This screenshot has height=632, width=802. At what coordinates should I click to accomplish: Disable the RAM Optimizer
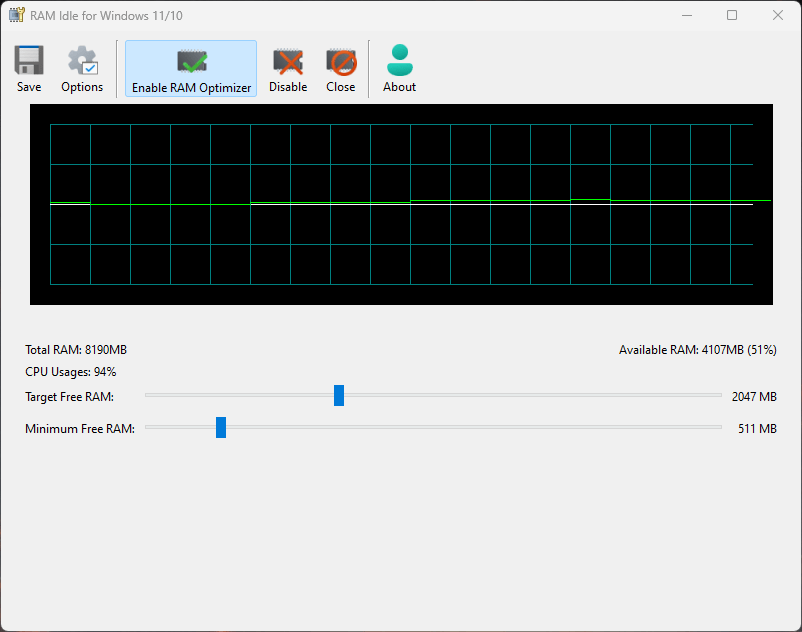288,68
